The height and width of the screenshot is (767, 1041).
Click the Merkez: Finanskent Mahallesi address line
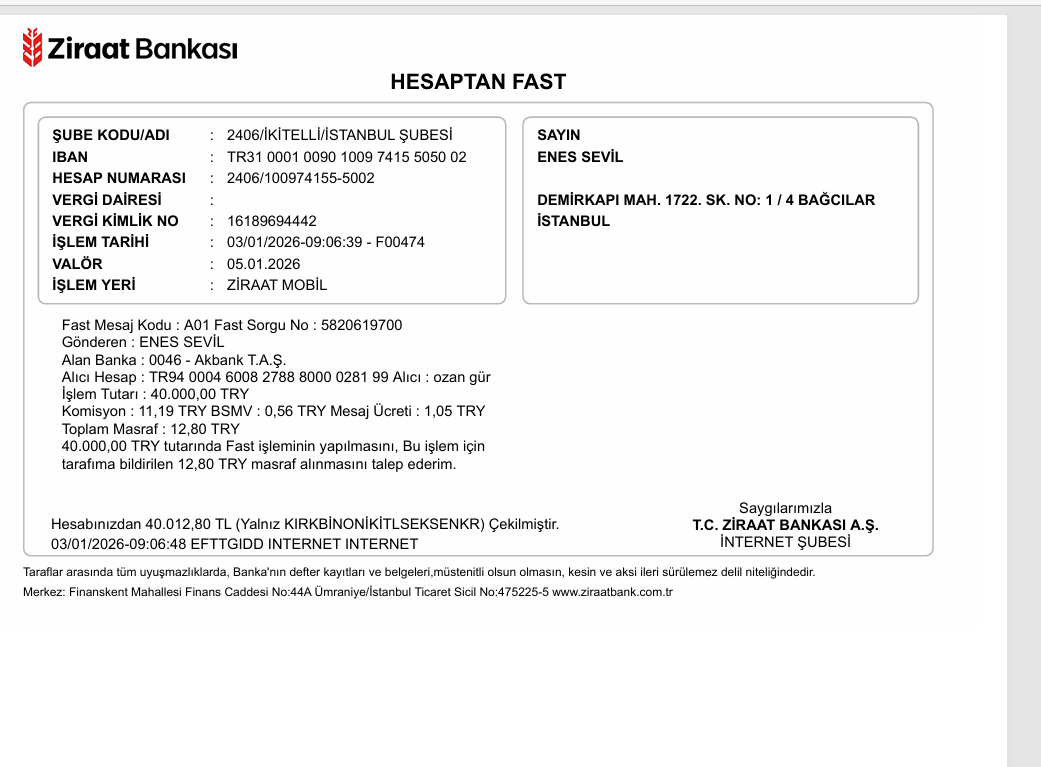pos(348,592)
